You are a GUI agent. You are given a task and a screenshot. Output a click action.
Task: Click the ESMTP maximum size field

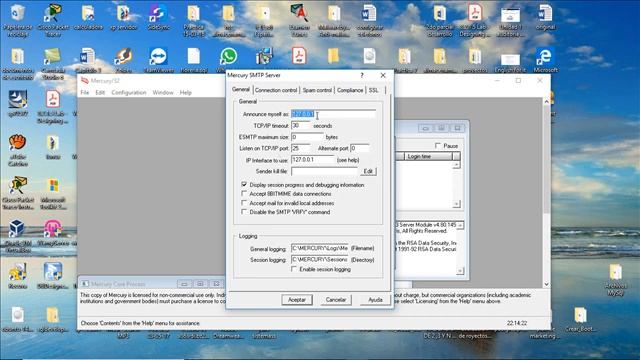coord(307,137)
